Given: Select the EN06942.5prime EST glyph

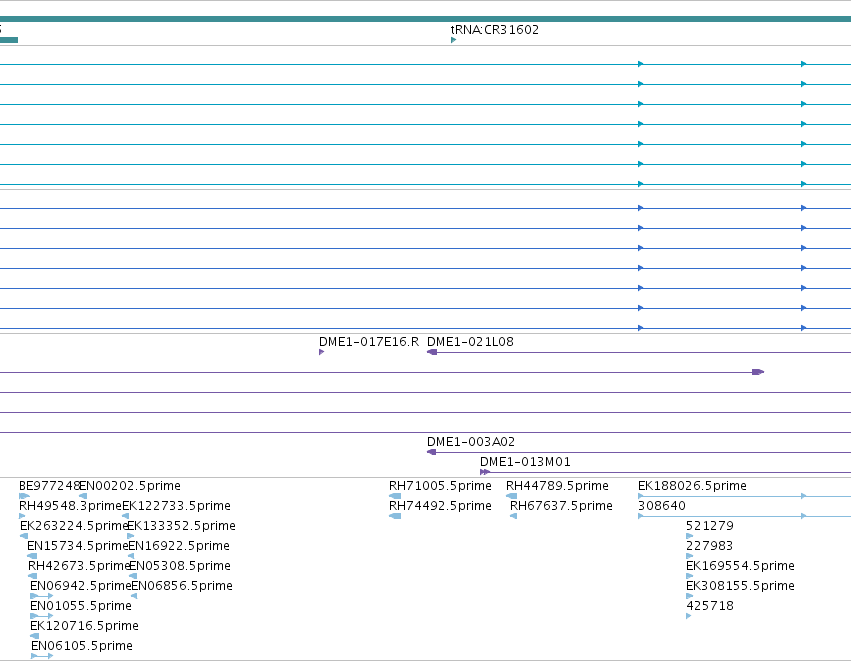Looking at the screenshot, I should (42, 596).
